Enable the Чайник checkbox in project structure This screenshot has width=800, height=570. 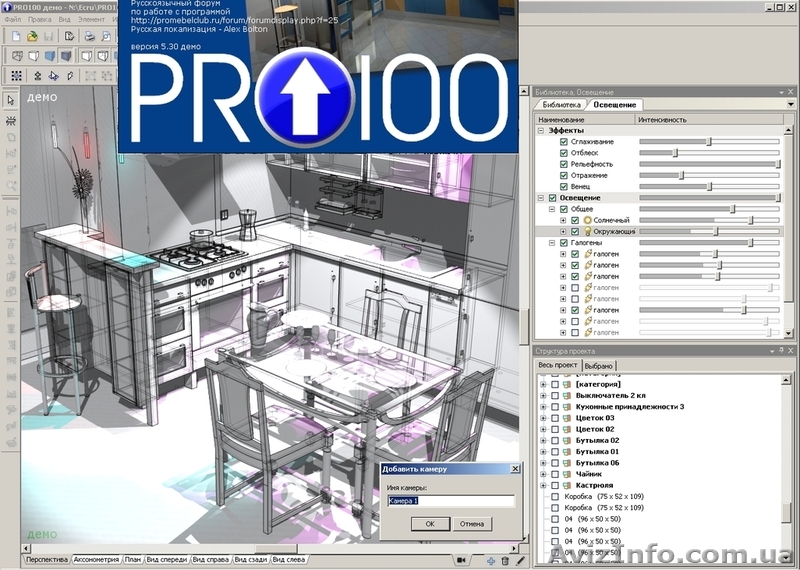pos(555,474)
